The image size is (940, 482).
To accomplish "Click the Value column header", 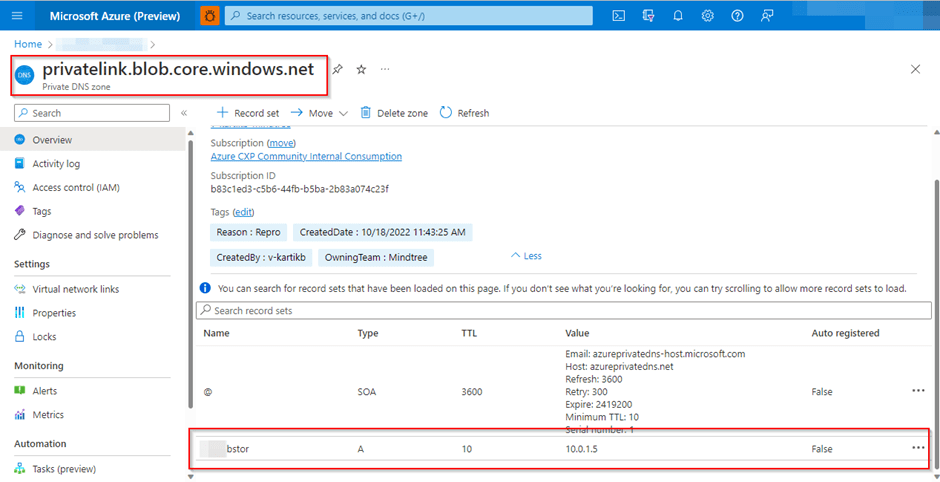I will click(x=577, y=333).
